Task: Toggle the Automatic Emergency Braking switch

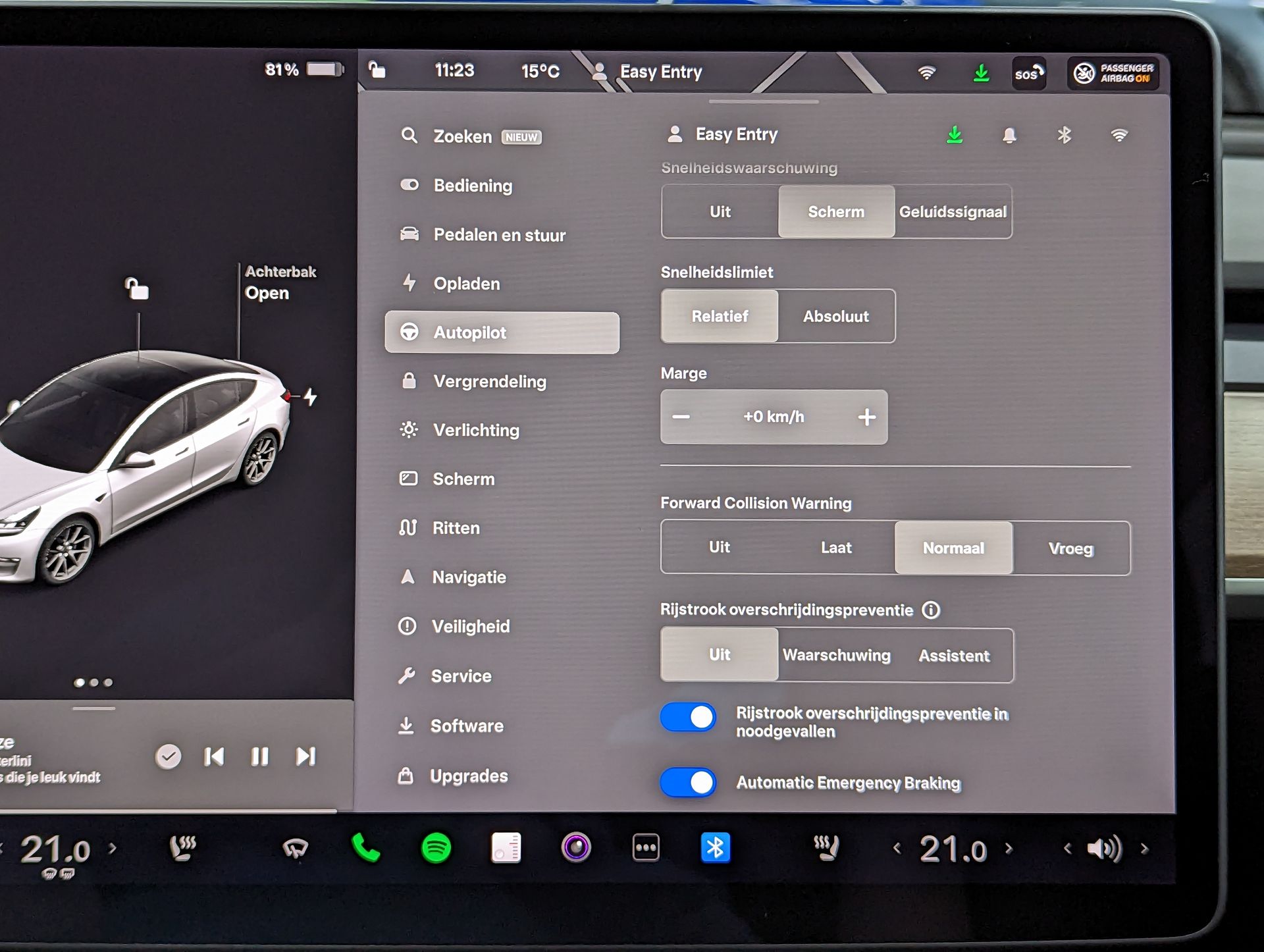Action: [x=688, y=783]
